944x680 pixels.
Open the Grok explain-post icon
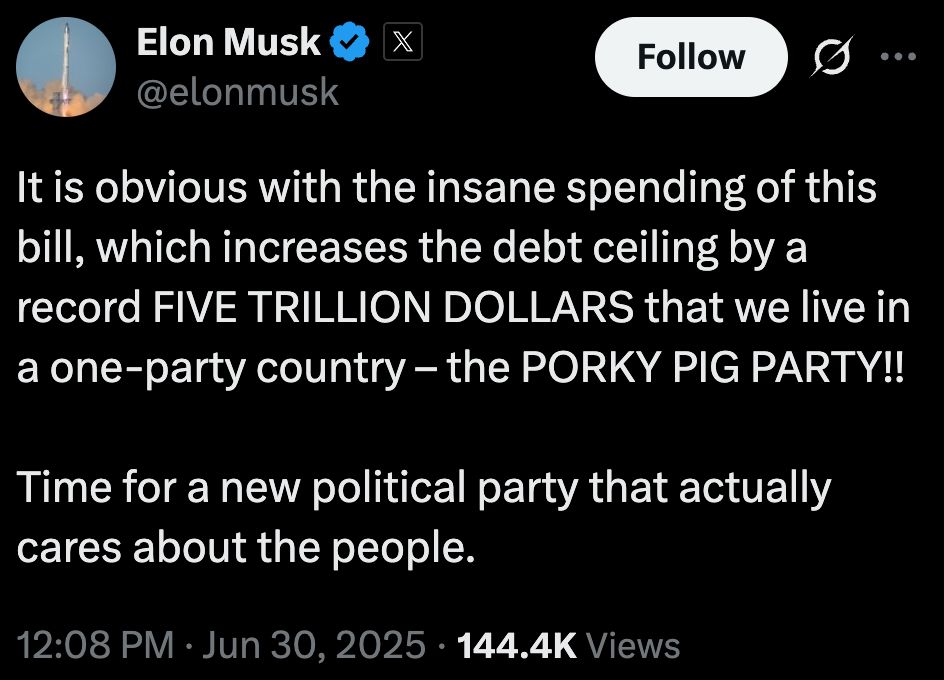click(x=831, y=57)
